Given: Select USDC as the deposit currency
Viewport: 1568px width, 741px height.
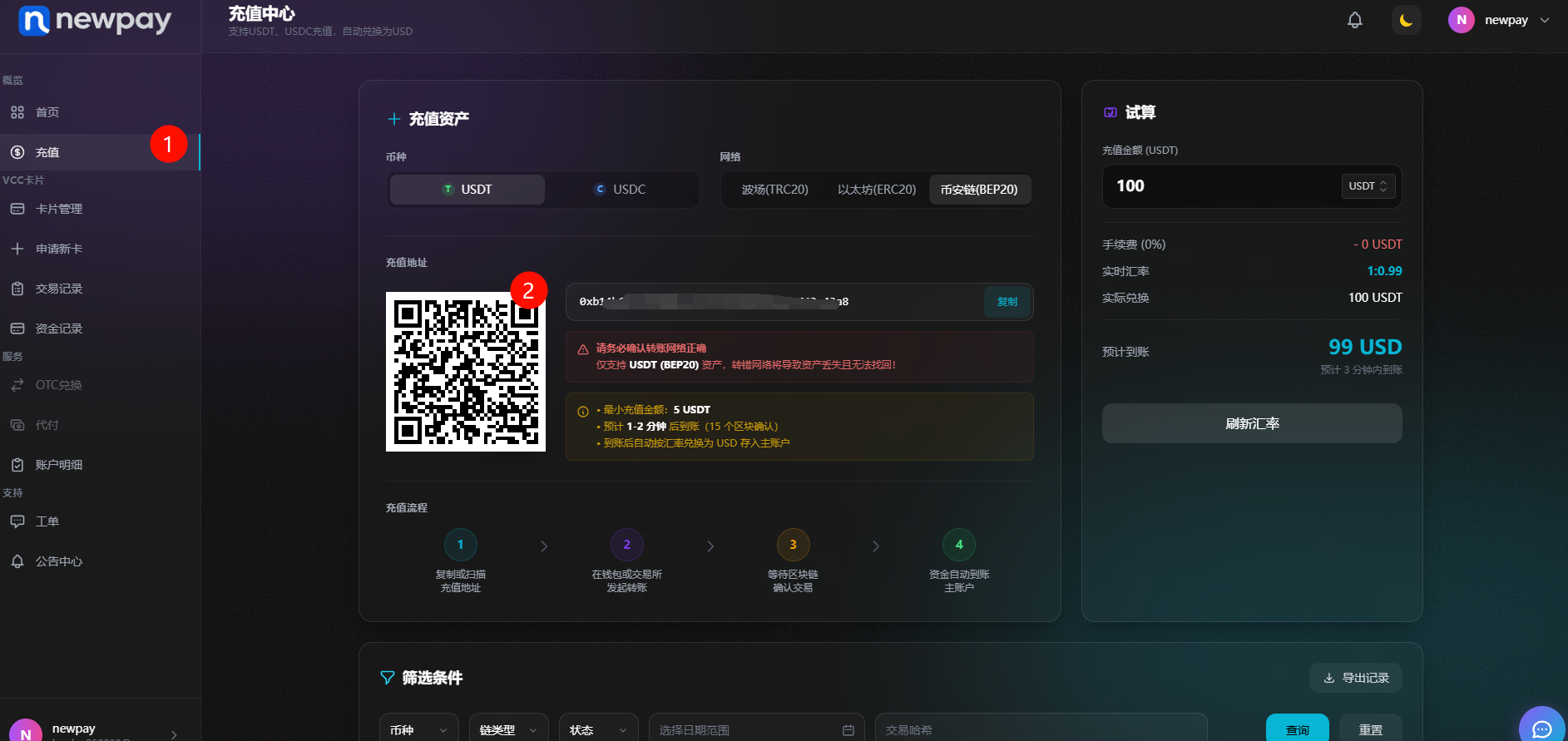Looking at the screenshot, I should coord(621,190).
